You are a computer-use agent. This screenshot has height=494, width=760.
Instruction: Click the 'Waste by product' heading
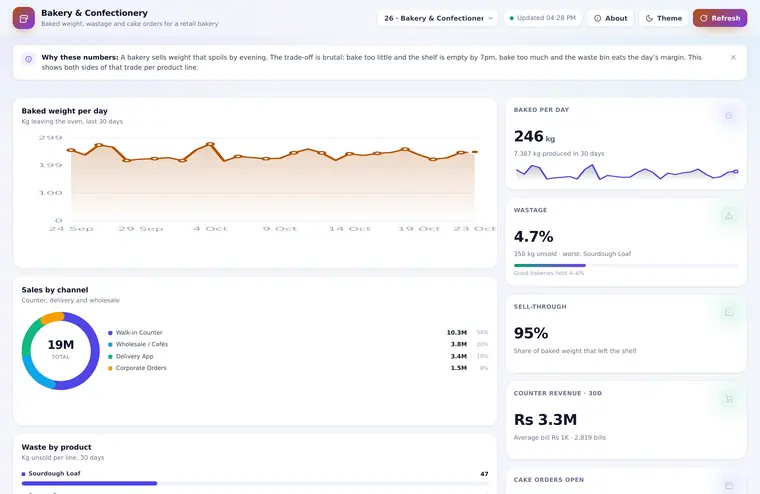pos(56,447)
